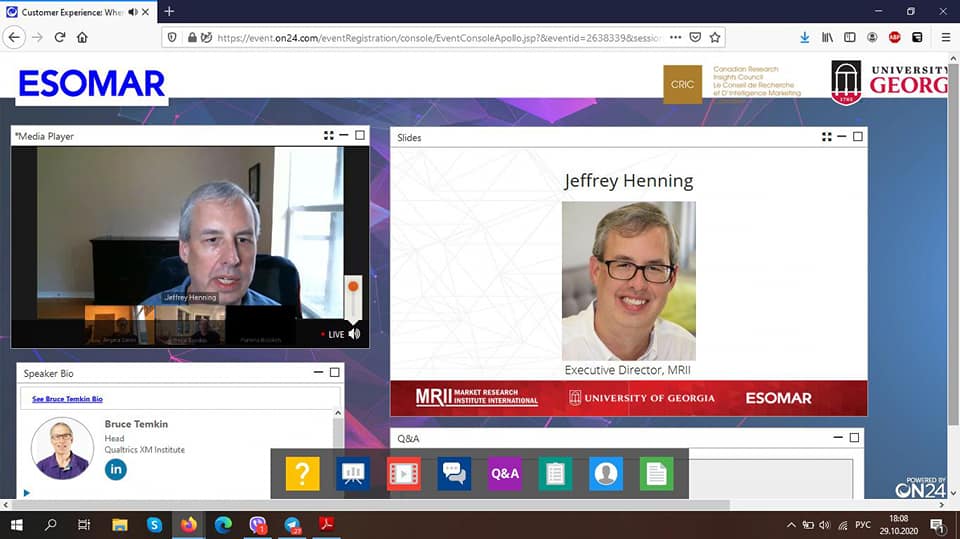Toggle fullscreen on the Slides panel
Viewport: 960px width, 539px height.
(826, 137)
